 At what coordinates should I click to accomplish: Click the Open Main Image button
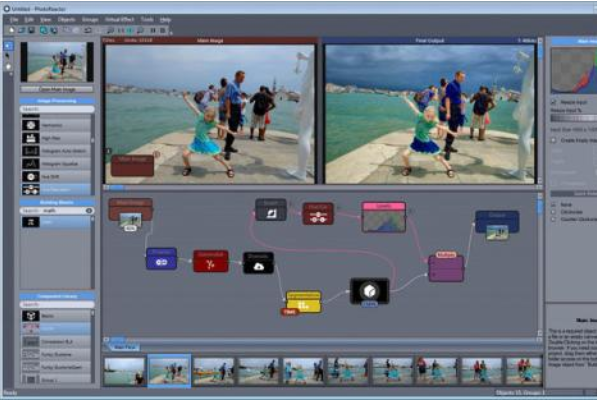click(57, 89)
